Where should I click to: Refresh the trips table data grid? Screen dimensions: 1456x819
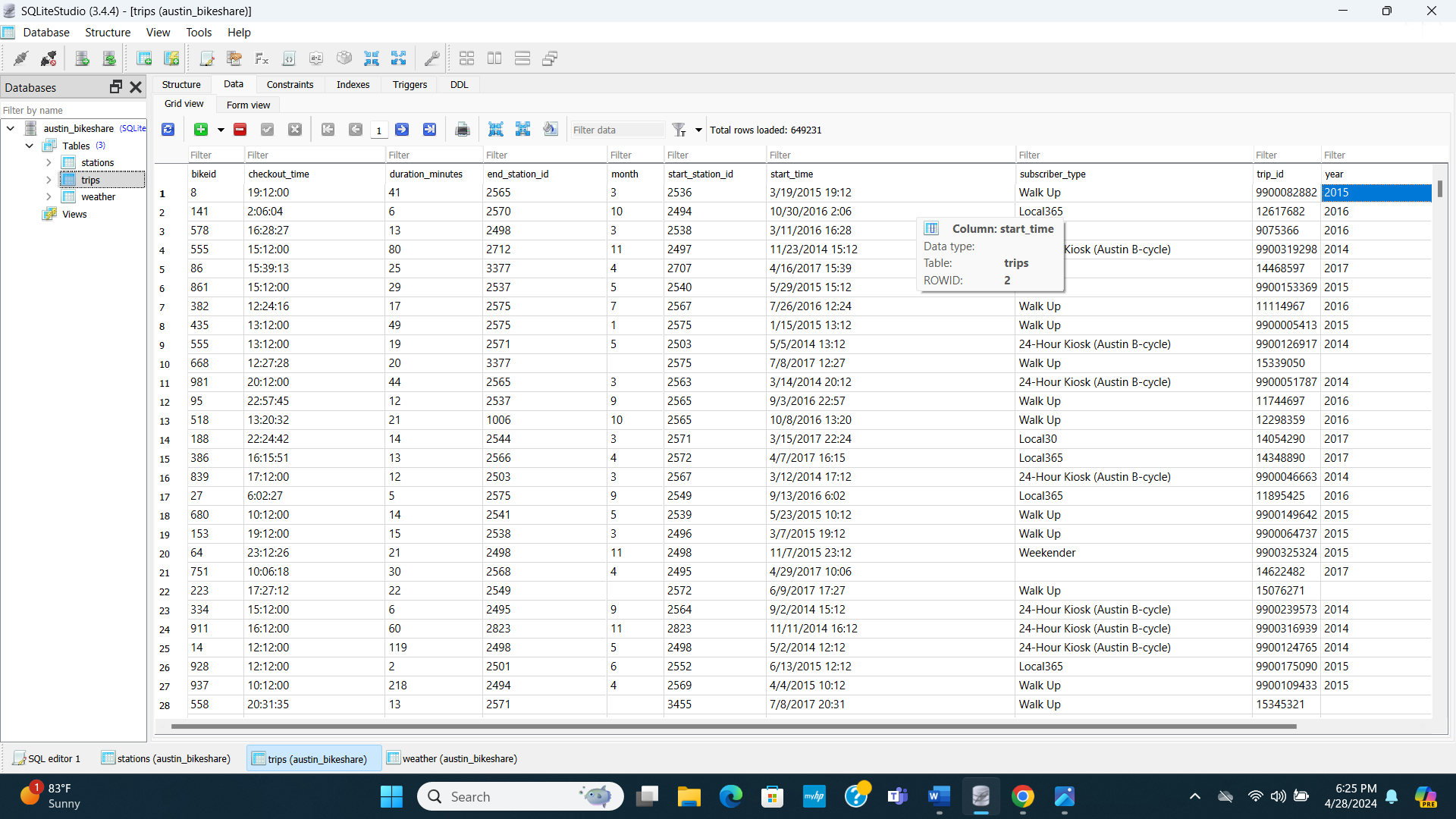(x=168, y=129)
